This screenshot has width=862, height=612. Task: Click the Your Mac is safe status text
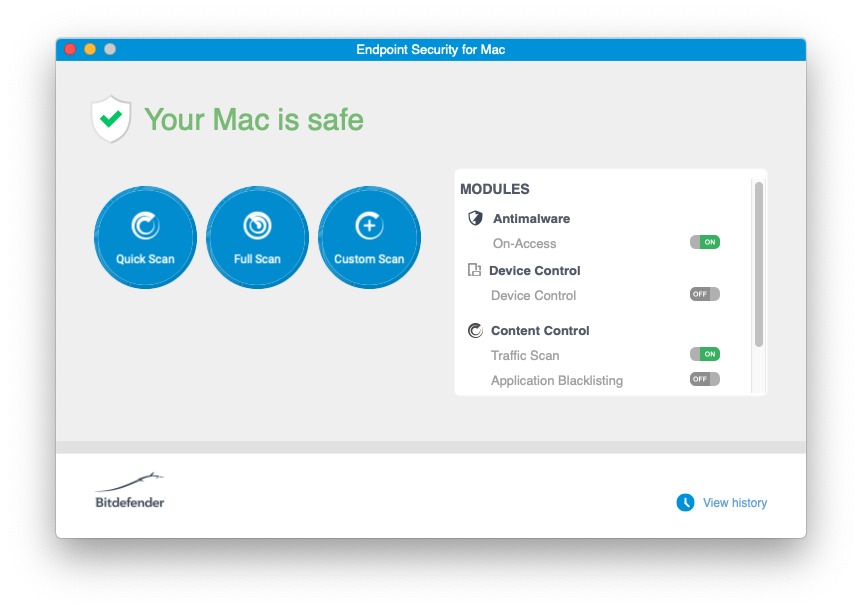coord(254,120)
